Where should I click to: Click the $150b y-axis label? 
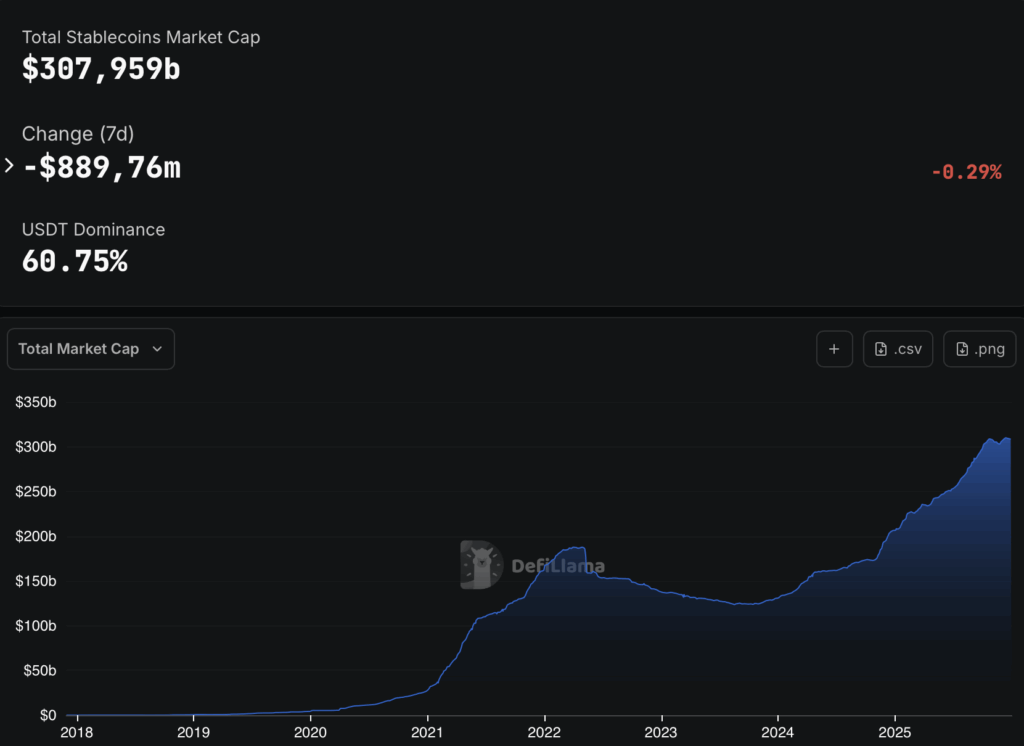[x=36, y=581]
